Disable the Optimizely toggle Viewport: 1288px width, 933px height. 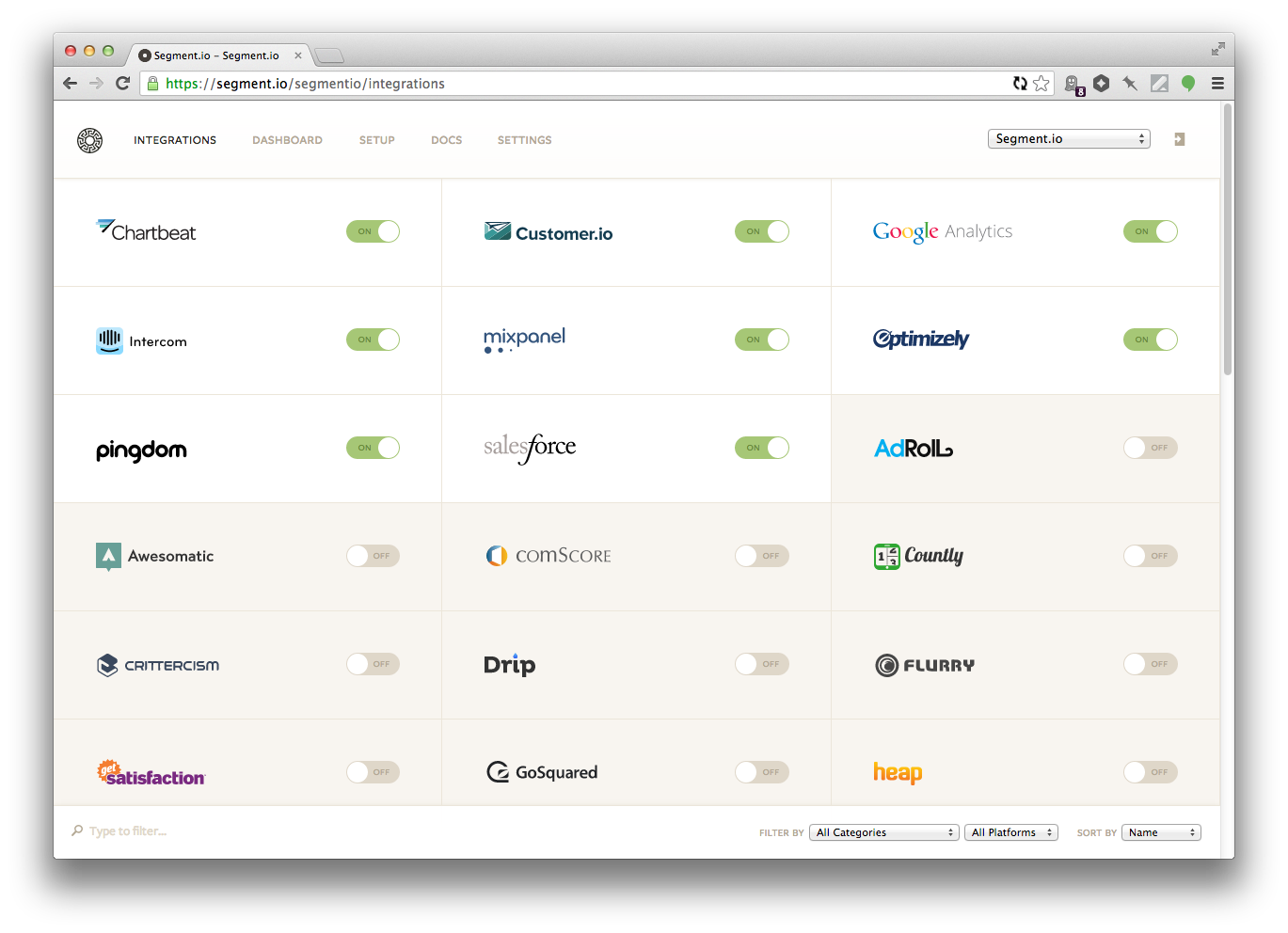tap(1150, 340)
